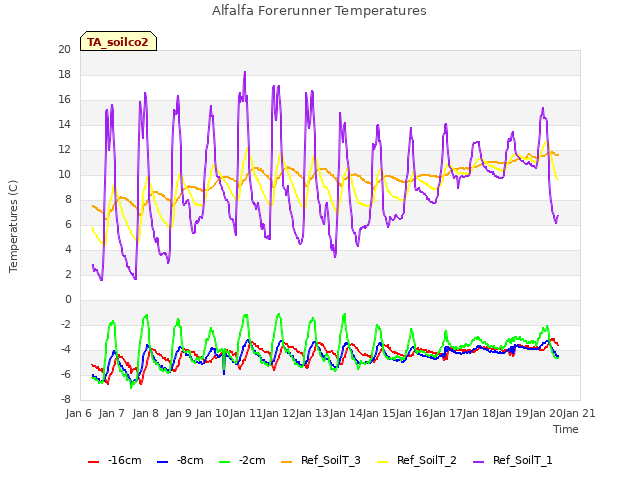Click the blue -8cm legend color marker
Image resolution: width=640 pixels, height=480 pixels.
[162, 462]
